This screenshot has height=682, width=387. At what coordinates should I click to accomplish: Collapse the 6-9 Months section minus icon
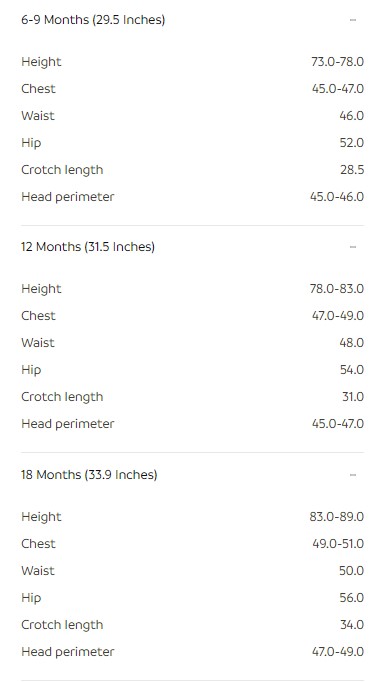pyautogui.click(x=353, y=20)
